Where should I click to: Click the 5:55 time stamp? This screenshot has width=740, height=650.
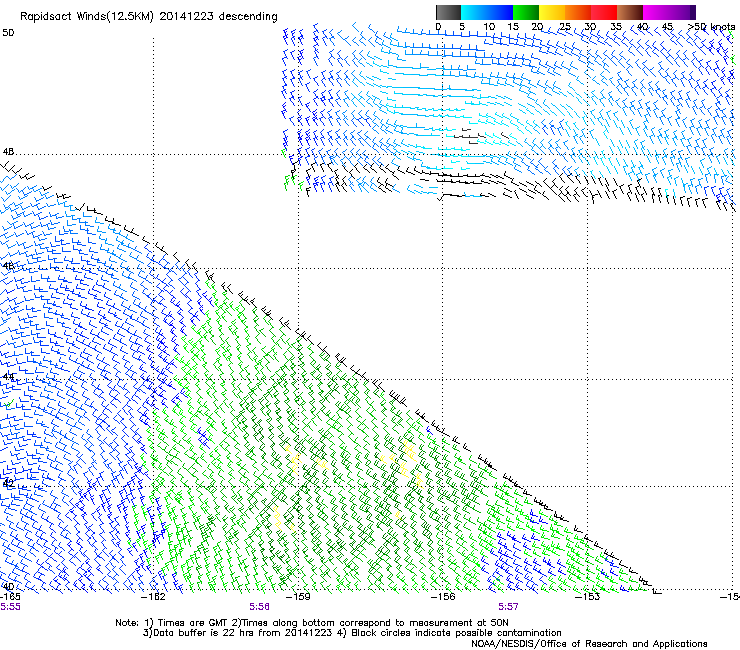[10, 607]
